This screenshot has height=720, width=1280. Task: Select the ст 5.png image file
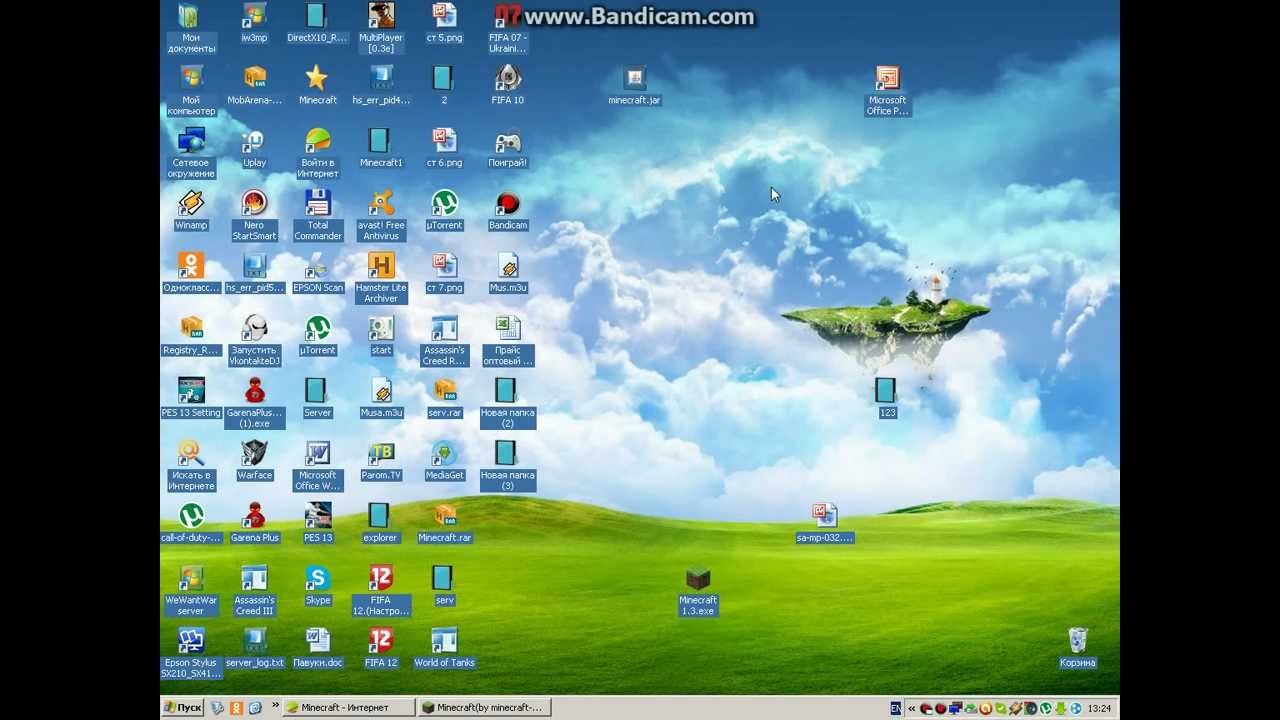click(x=444, y=16)
